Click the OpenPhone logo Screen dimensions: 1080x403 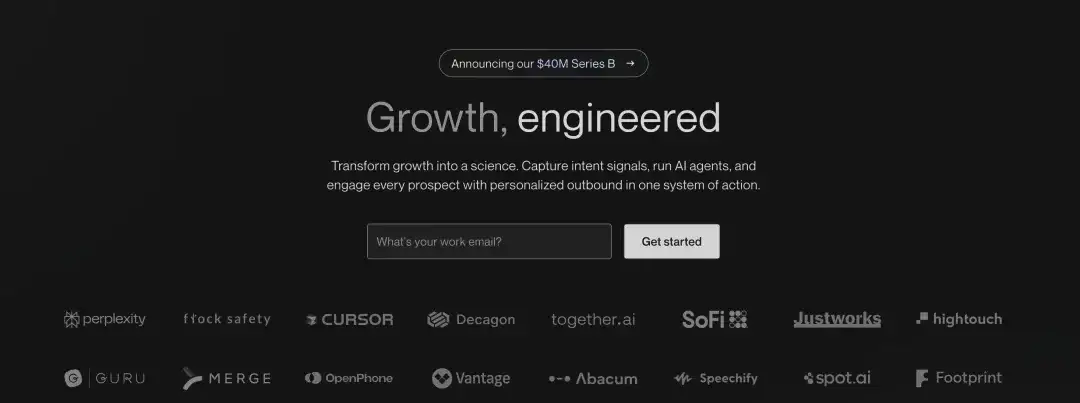(349, 378)
